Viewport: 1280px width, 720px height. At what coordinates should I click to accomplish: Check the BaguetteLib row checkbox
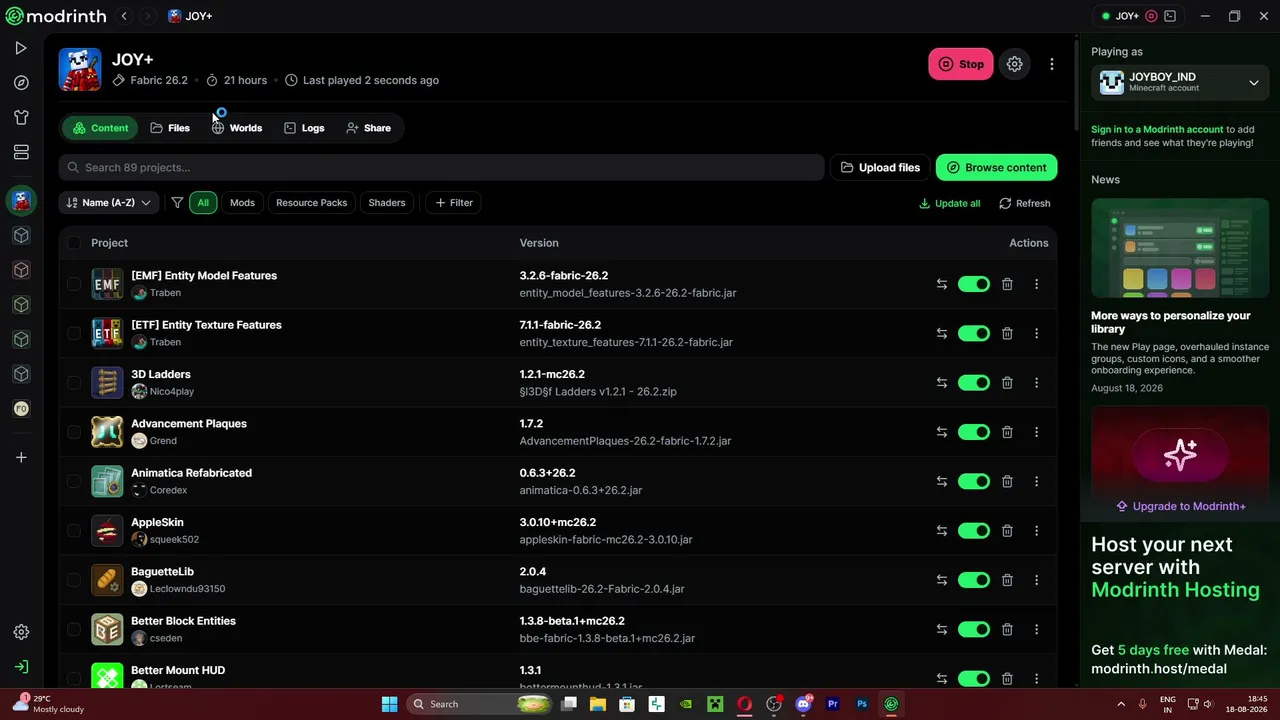click(x=74, y=580)
